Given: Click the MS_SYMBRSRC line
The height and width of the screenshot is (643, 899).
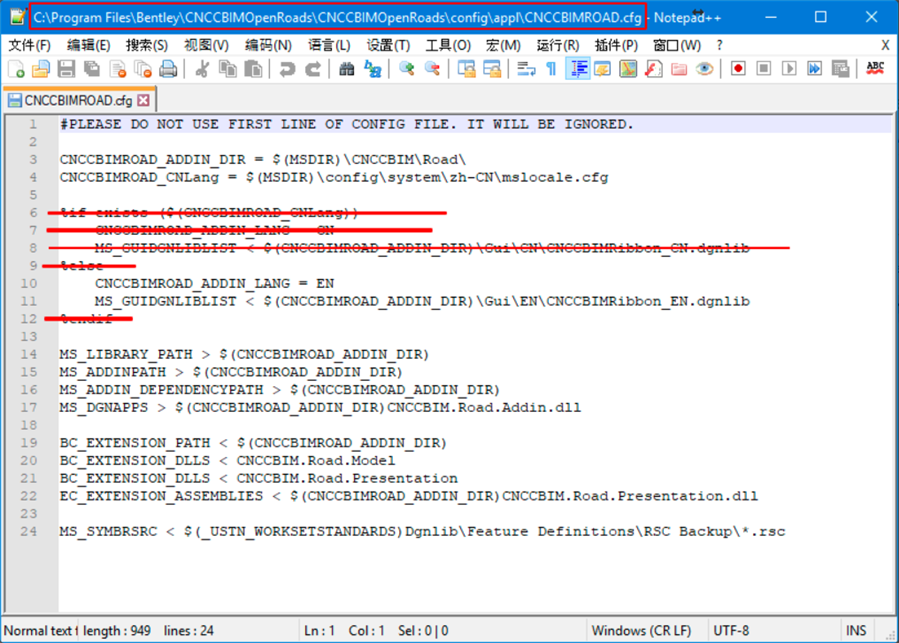Looking at the screenshot, I should (x=422, y=531).
